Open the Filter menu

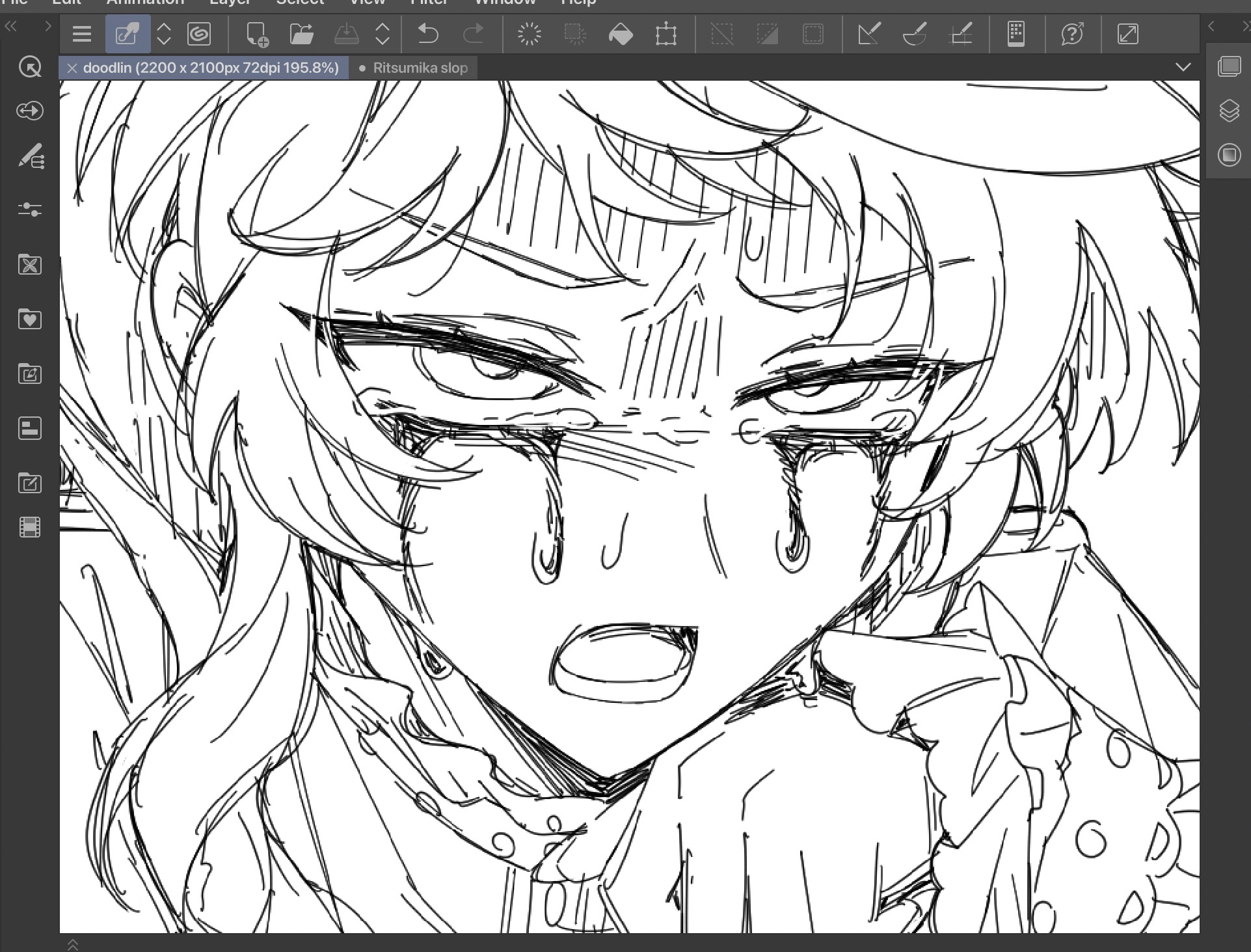click(x=429, y=2)
